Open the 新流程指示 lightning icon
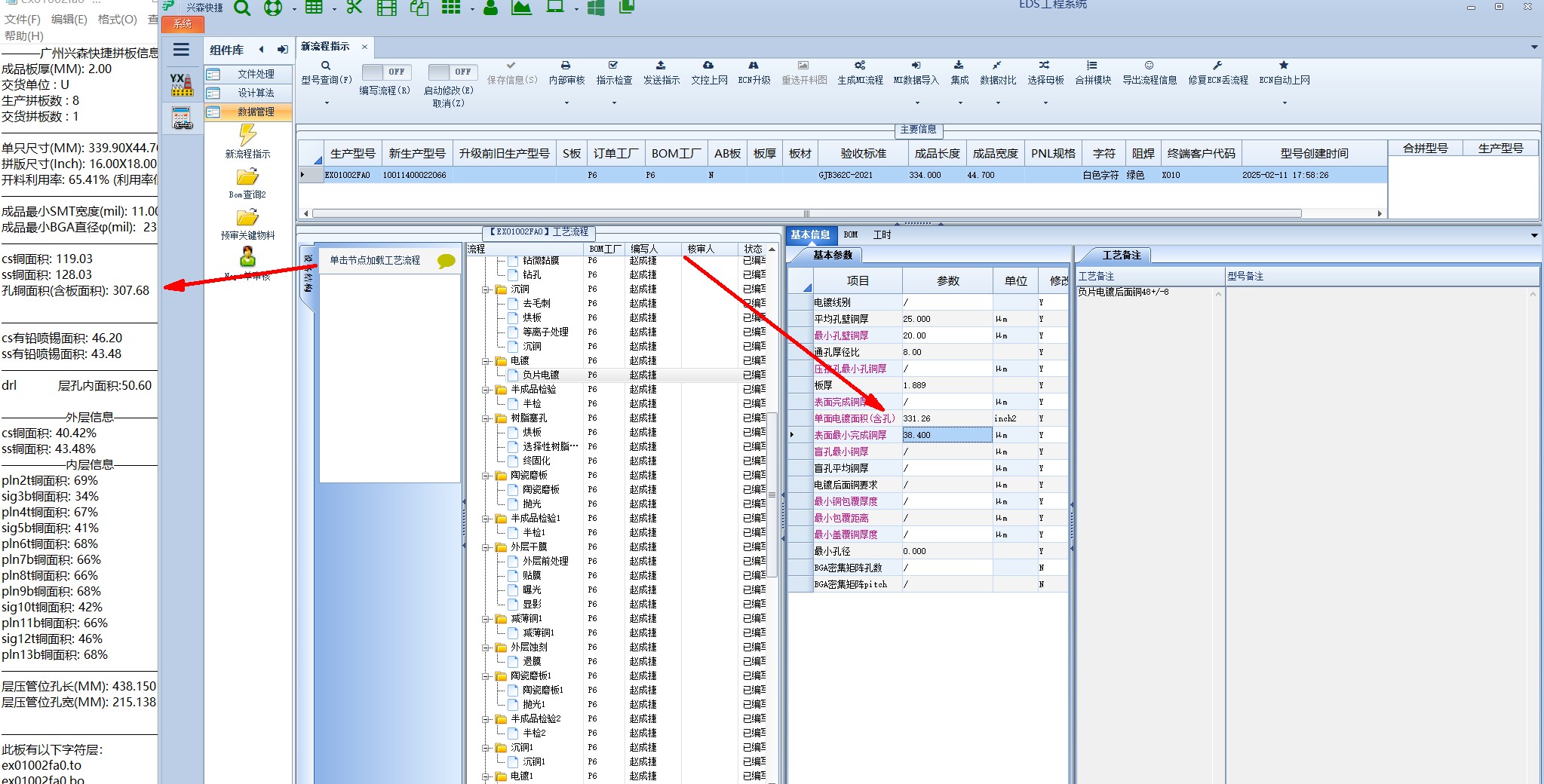The height and width of the screenshot is (784, 1544). pos(247,136)
